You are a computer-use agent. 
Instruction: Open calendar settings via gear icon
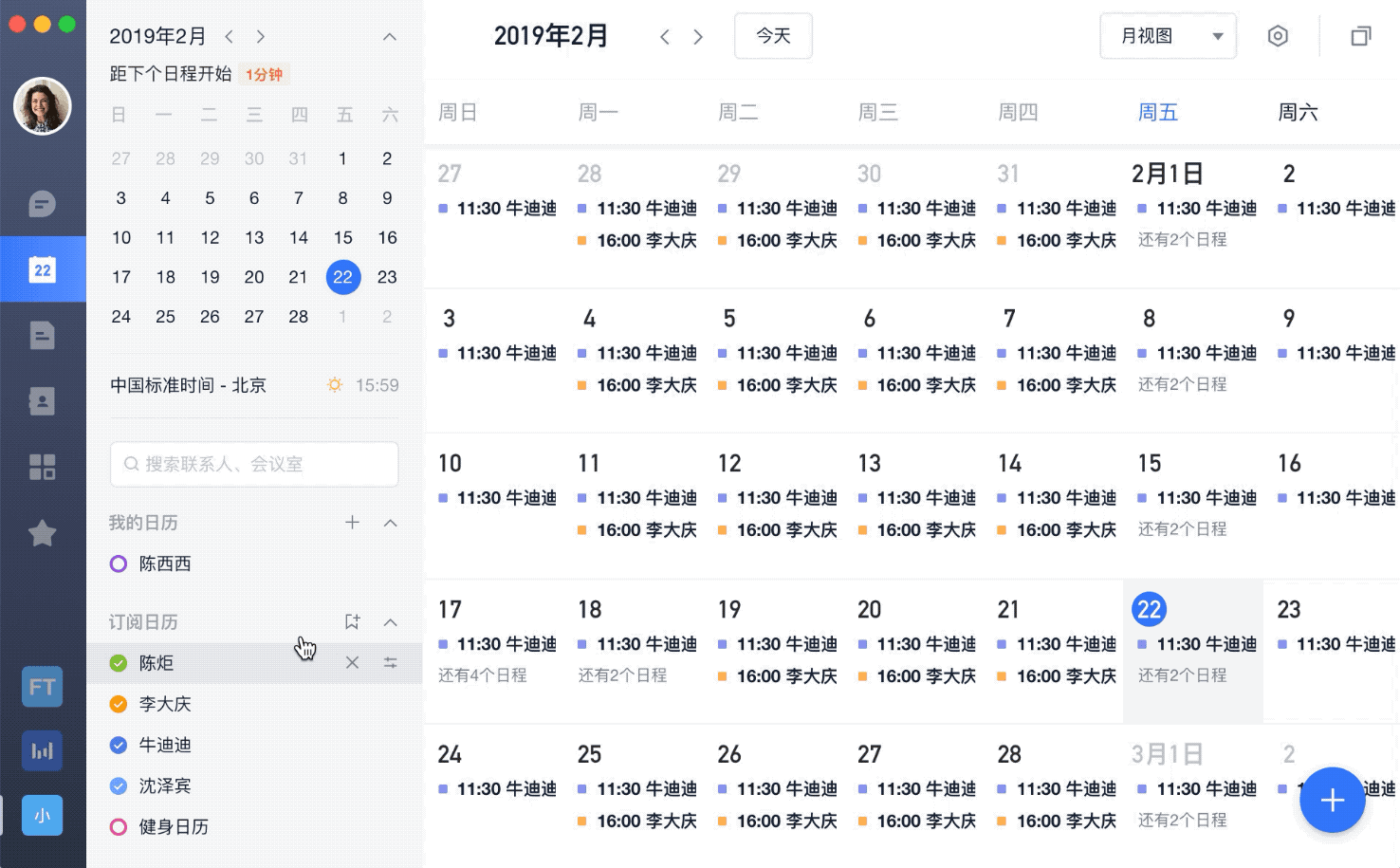1278,35
